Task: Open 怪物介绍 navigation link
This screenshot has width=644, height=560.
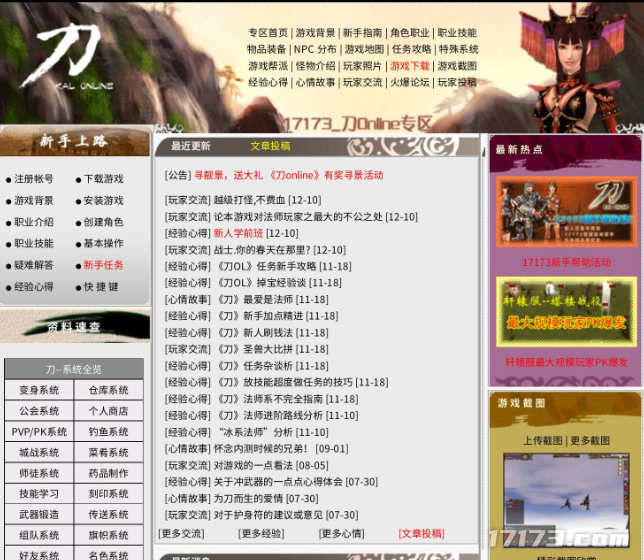Action: tap(315, 66)
